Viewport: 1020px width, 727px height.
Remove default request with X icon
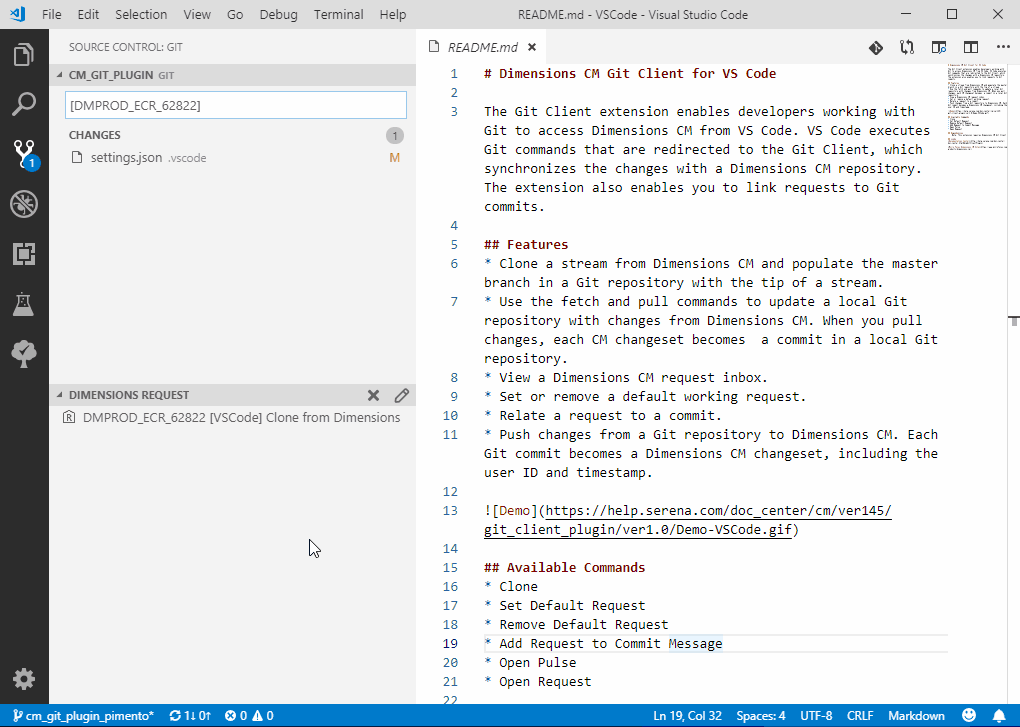(373, 395)
